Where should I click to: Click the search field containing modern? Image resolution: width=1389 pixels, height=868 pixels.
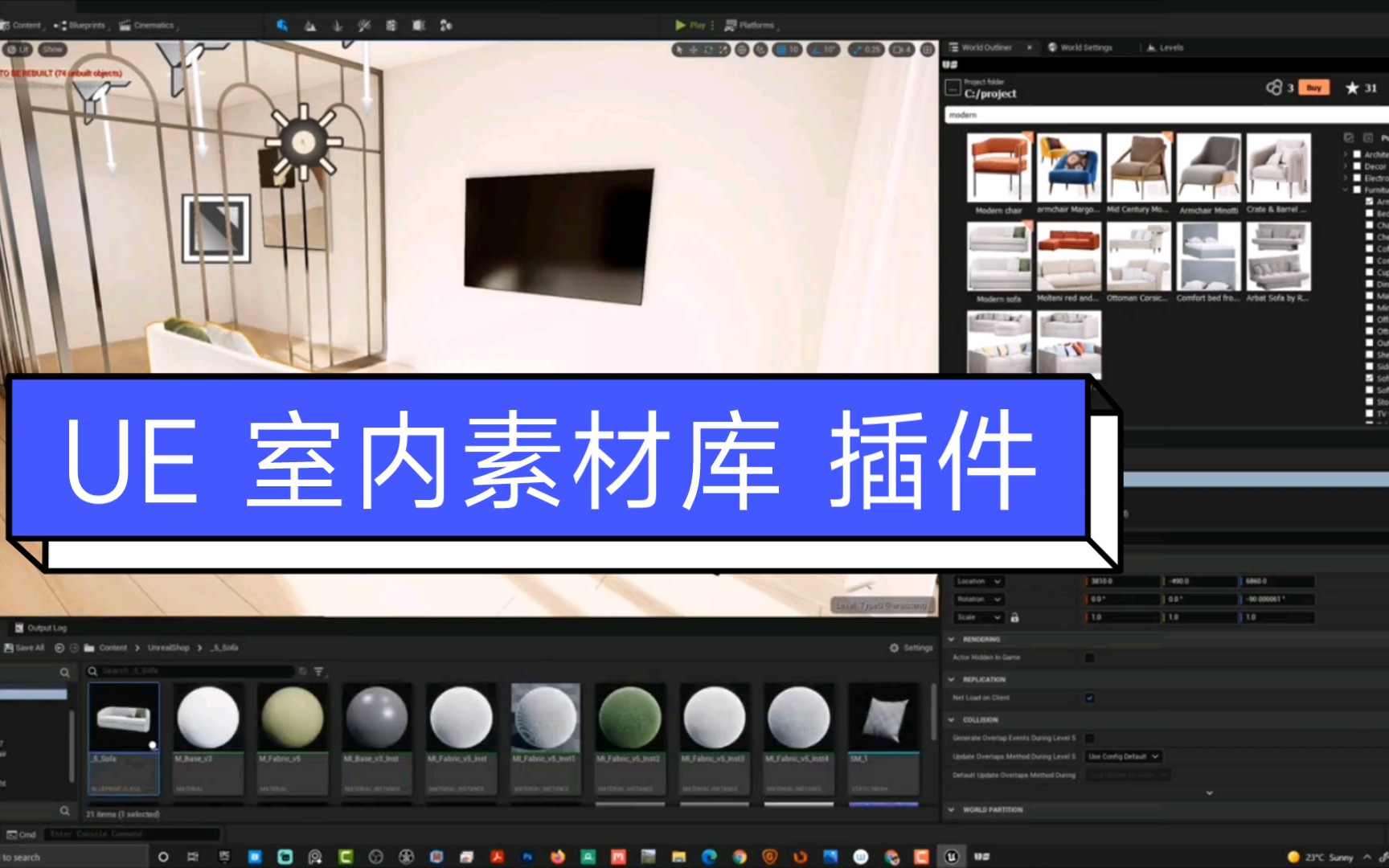pos(1166,115)
